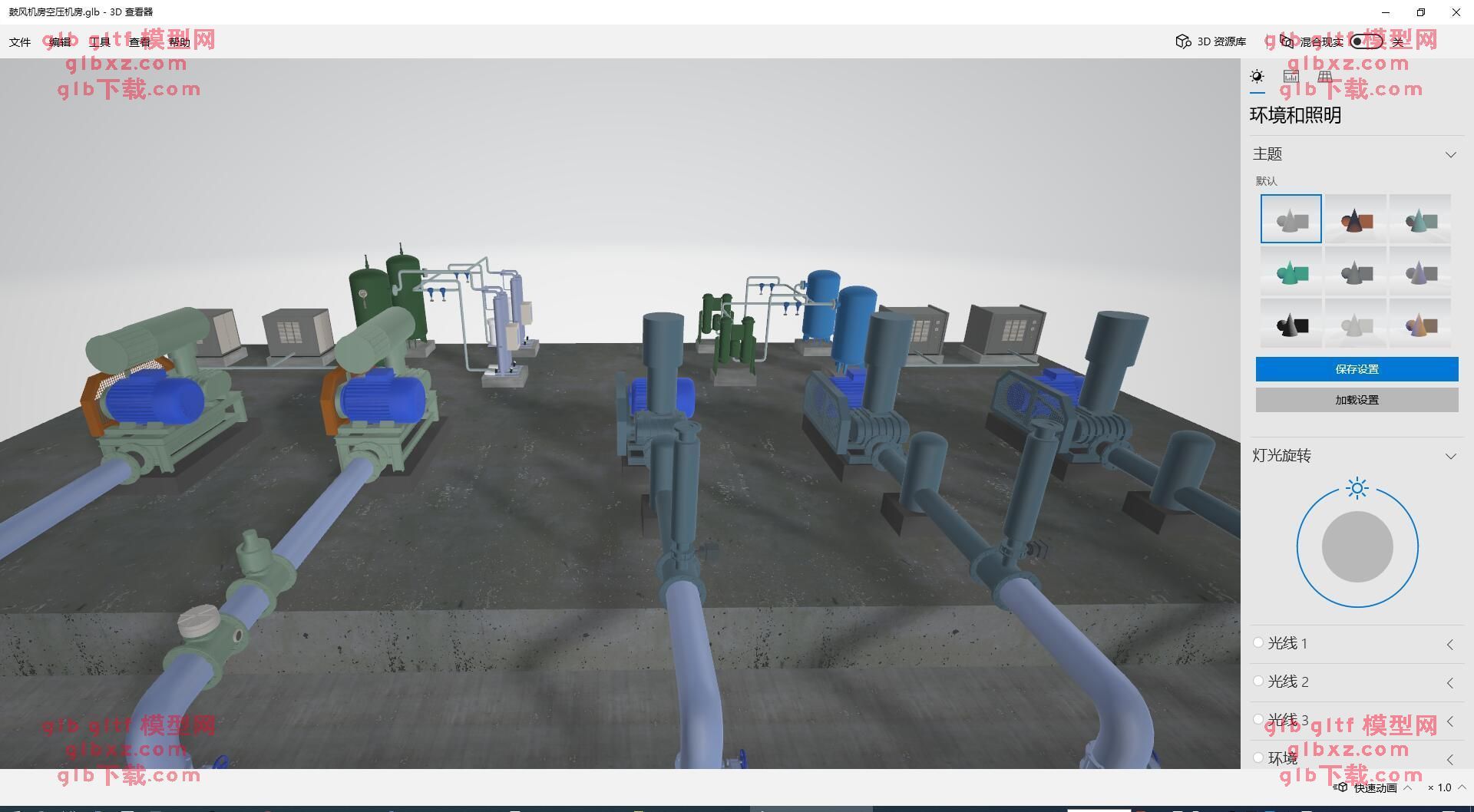Open the 查看 menu
Screen dimensions: 1474x812
pyautogui.click(x=140, y=42)
